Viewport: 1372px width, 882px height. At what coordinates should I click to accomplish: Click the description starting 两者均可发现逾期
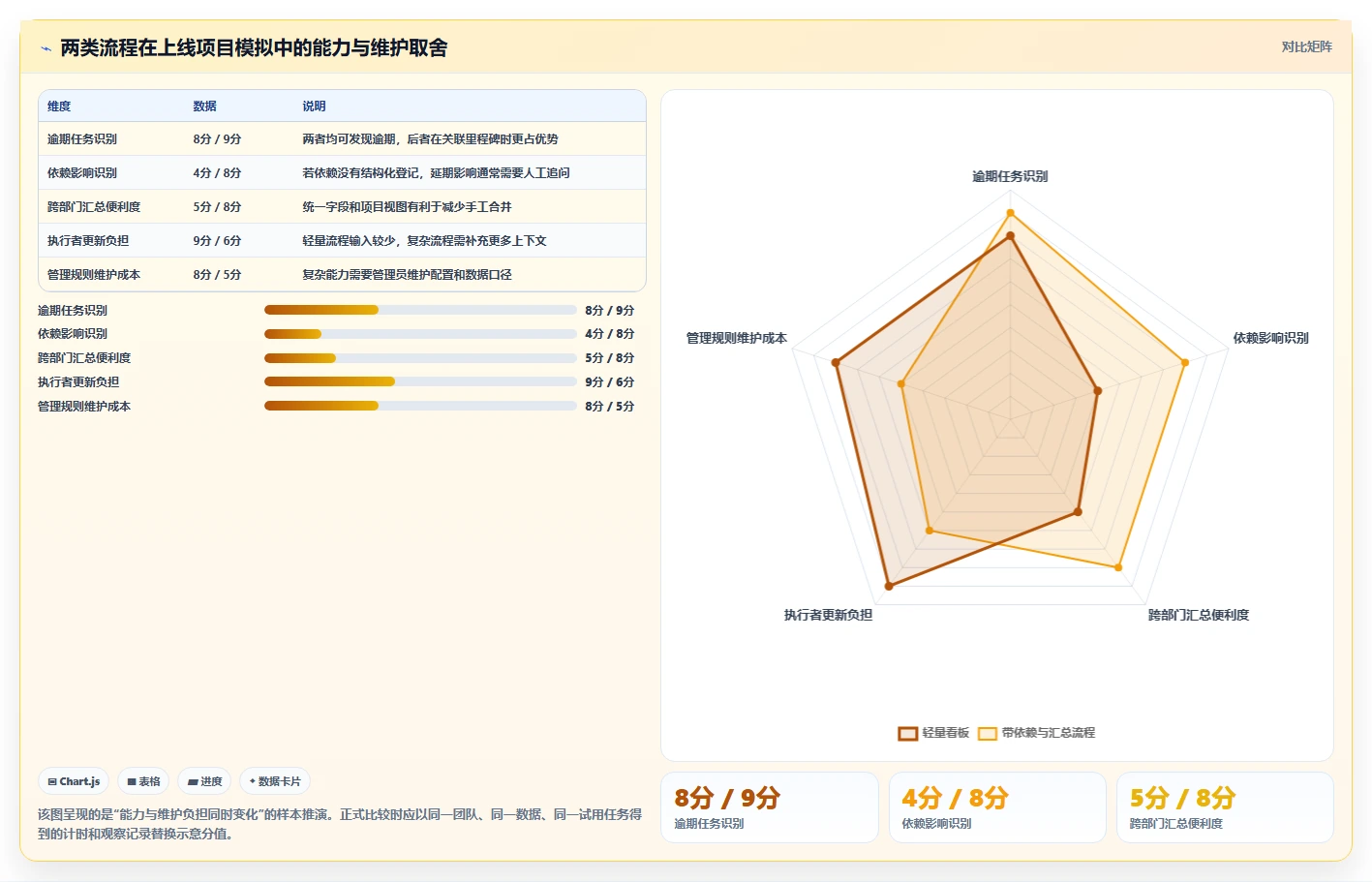pyautogui.click(x=430, y=139)
